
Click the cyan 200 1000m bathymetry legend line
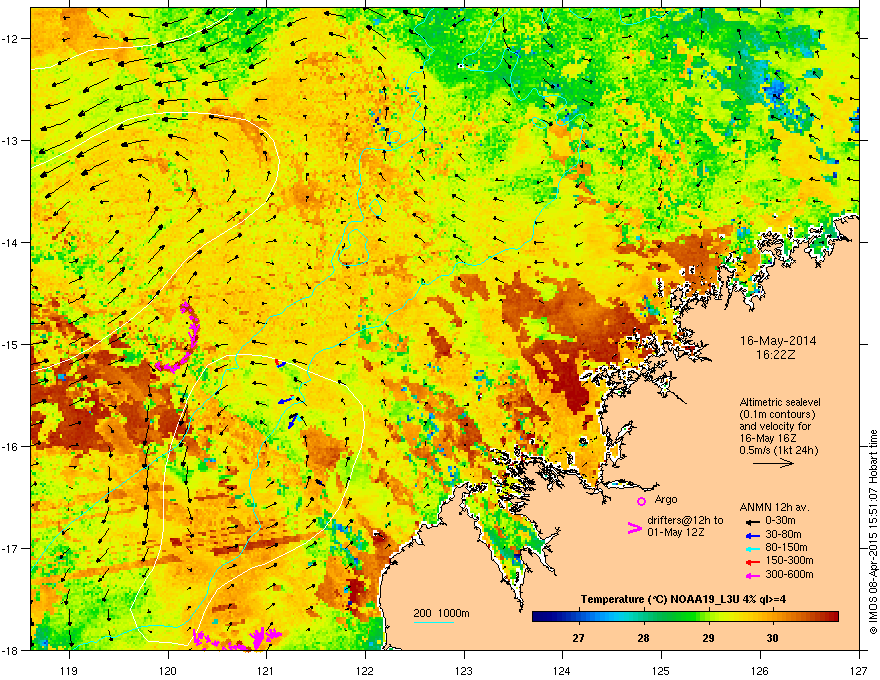coord(433,622)
